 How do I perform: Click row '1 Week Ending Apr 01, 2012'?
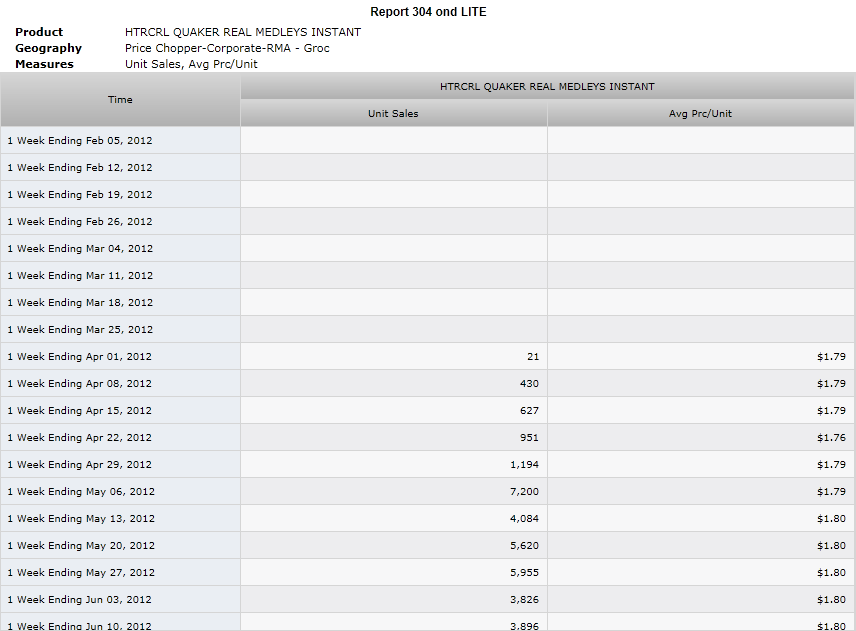pyautogui.click(x=427, y=356)
